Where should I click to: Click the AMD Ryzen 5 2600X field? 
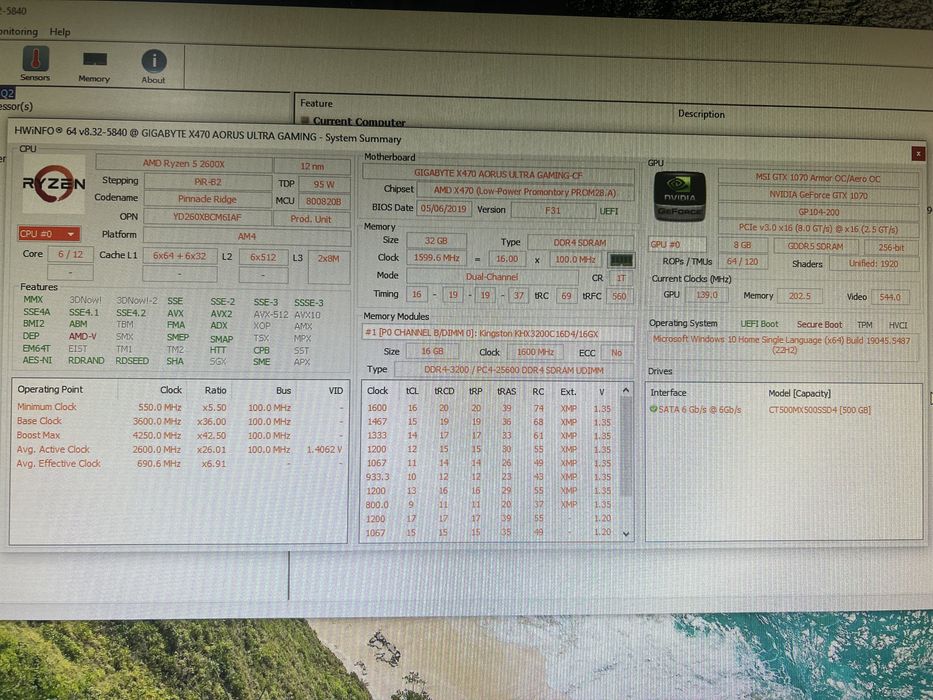coord(183,163)
